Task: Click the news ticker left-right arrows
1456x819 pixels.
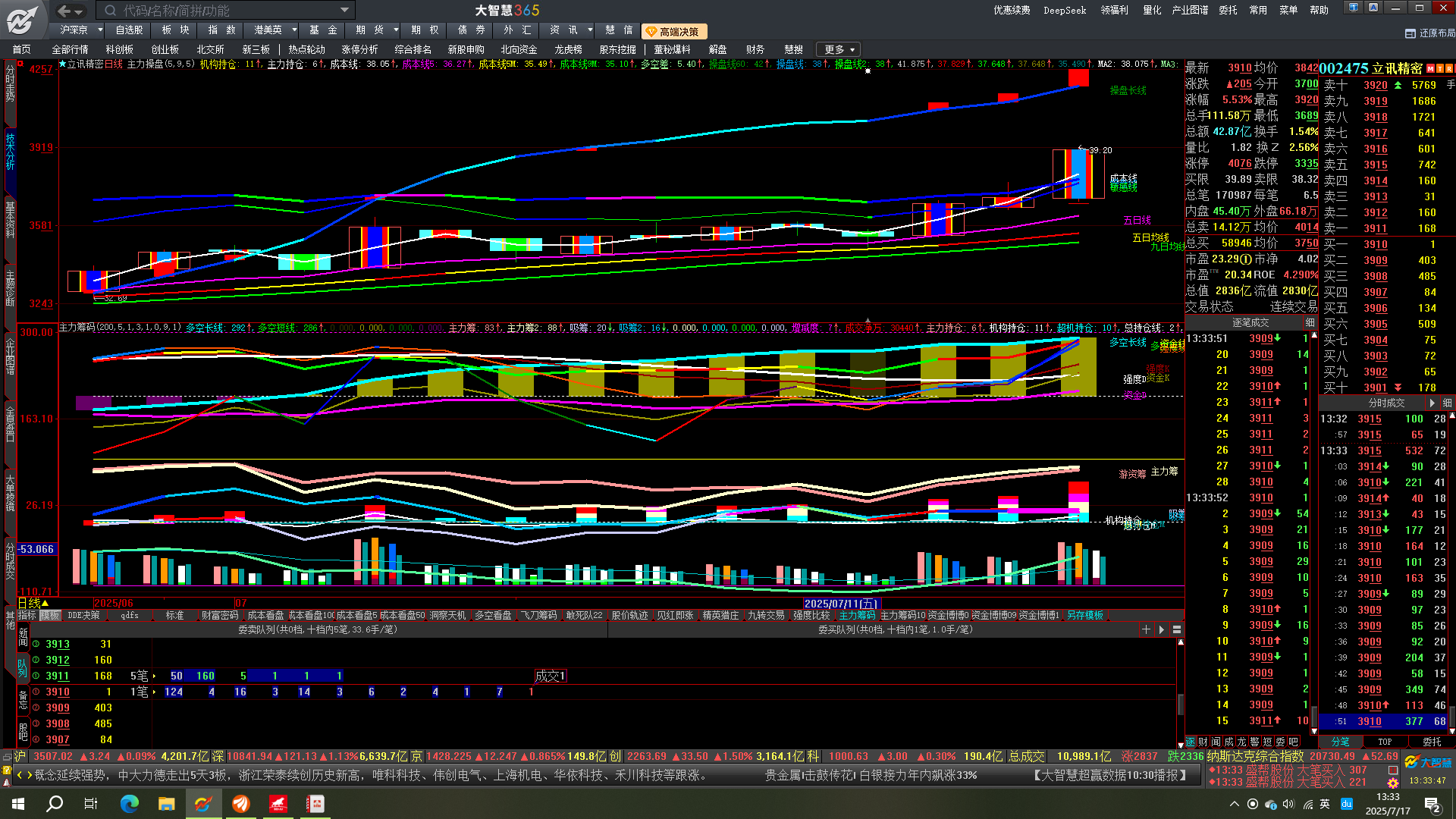Action: click(24, 775)
